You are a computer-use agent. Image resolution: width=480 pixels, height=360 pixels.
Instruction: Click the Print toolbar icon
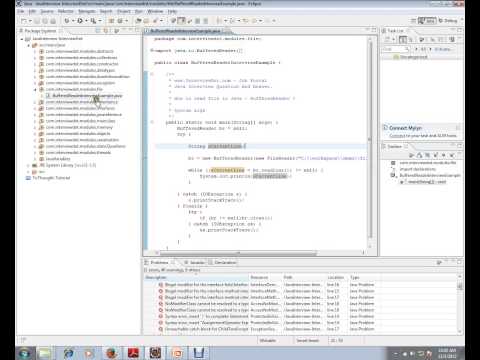tap(53, 21)
